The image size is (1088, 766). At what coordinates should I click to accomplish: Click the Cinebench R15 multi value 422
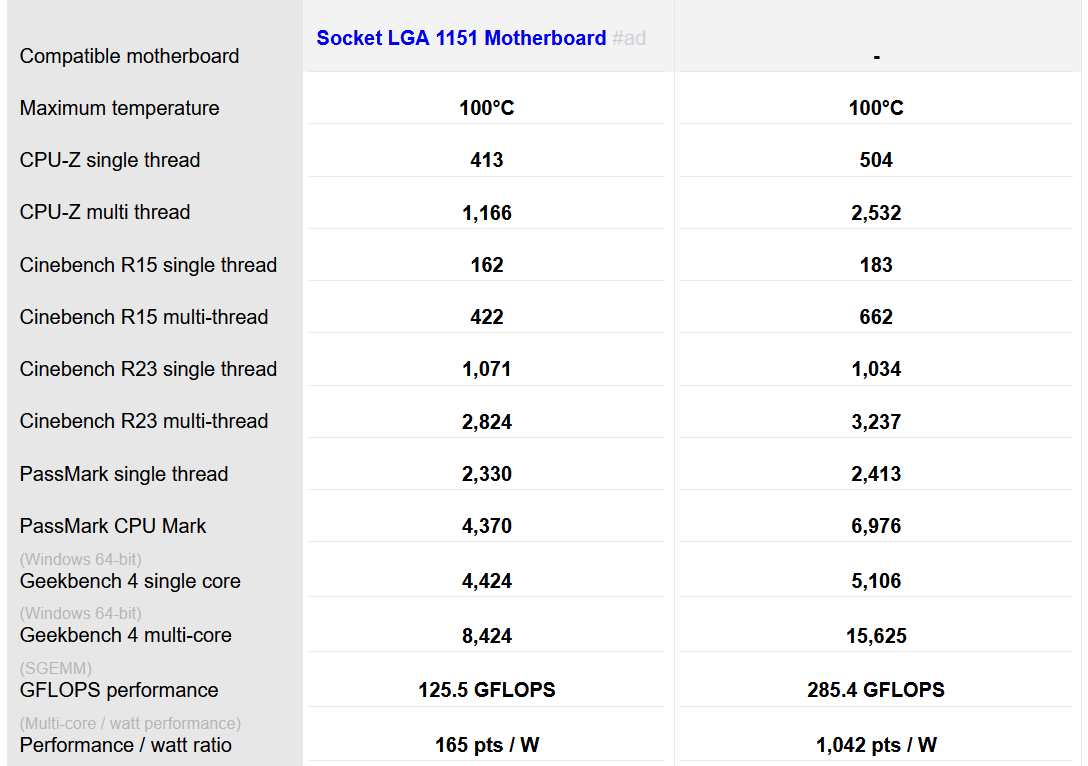pyautogui.click(x=486, y=317)
